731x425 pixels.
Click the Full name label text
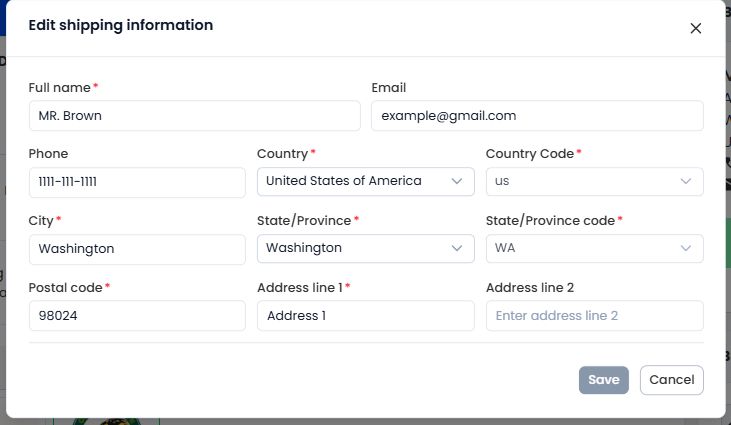pos(60,88)
